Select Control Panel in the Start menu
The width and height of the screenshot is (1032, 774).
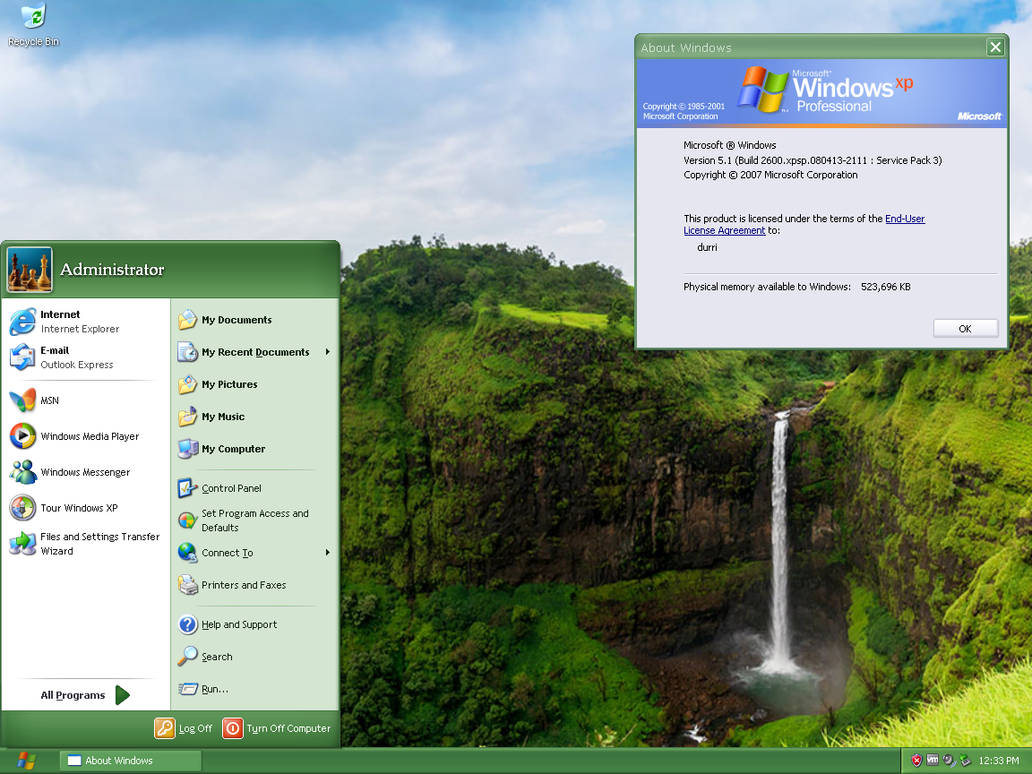(x=230, y=488)
